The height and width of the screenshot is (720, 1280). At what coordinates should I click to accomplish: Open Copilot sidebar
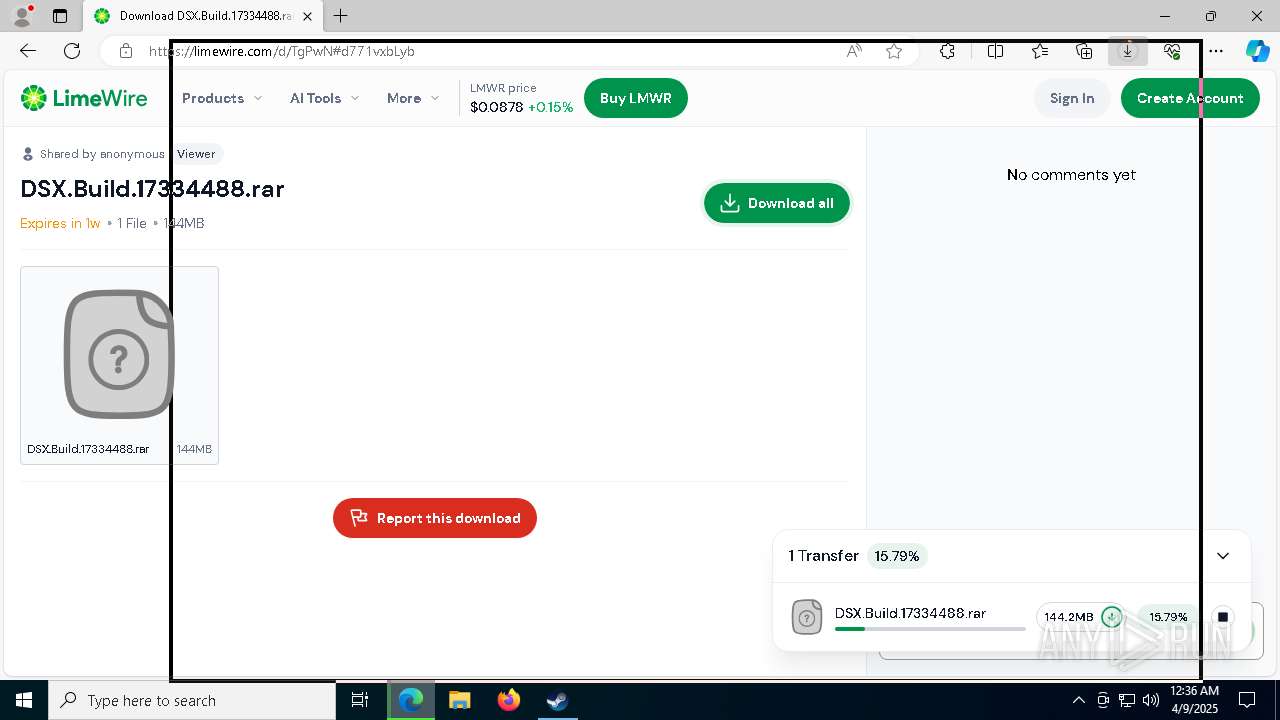(1257, 51)
